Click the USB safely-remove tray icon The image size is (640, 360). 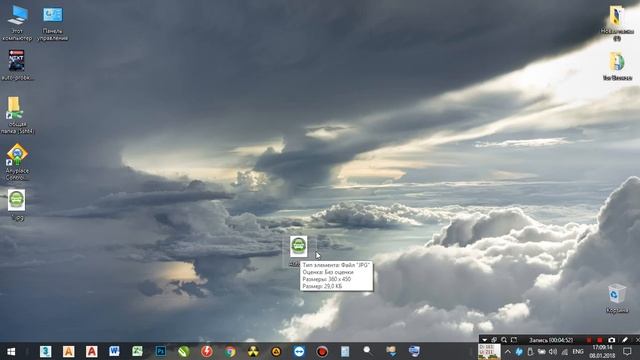pos(530,351)
